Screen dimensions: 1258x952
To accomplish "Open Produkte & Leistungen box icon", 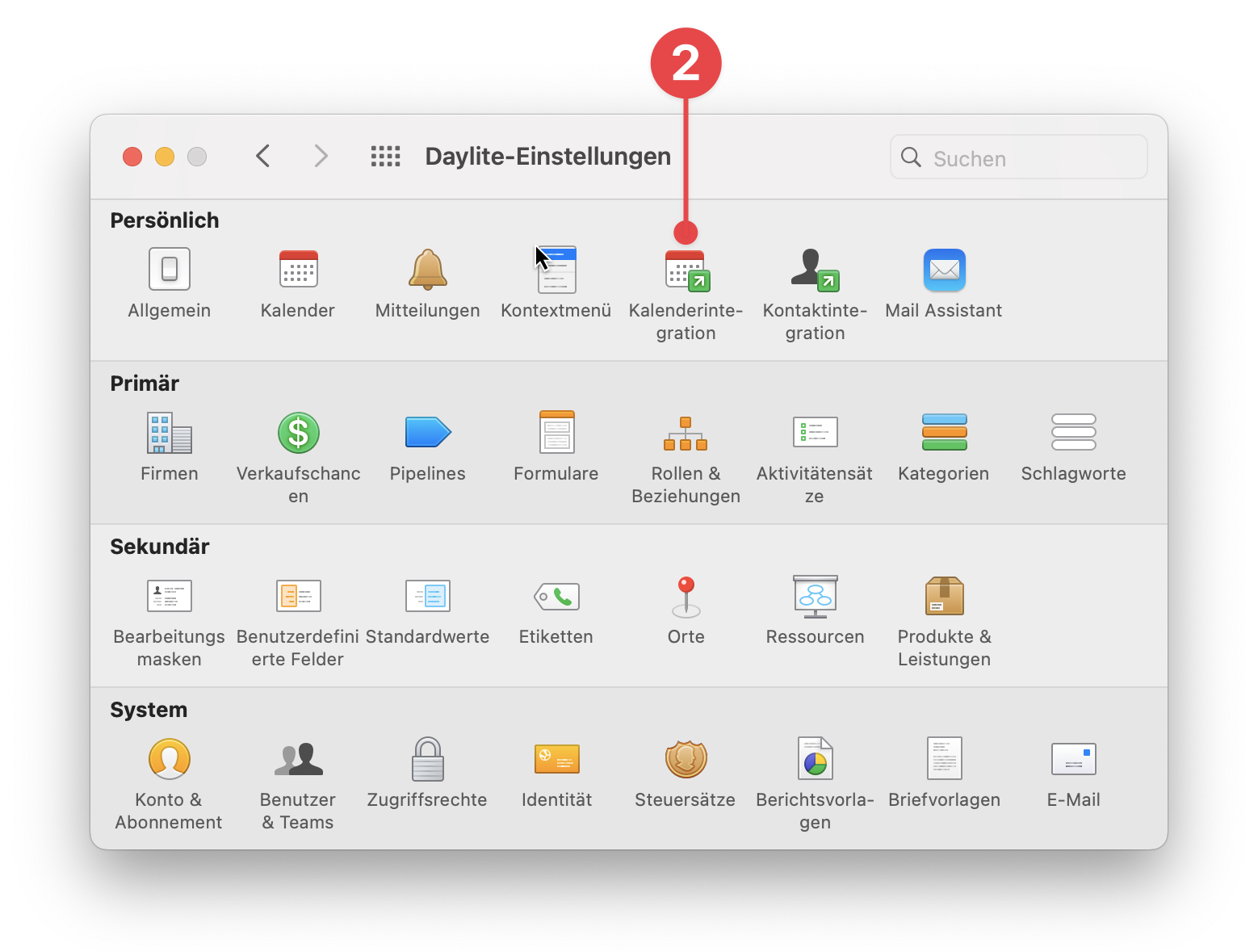I will click(944, 597).
